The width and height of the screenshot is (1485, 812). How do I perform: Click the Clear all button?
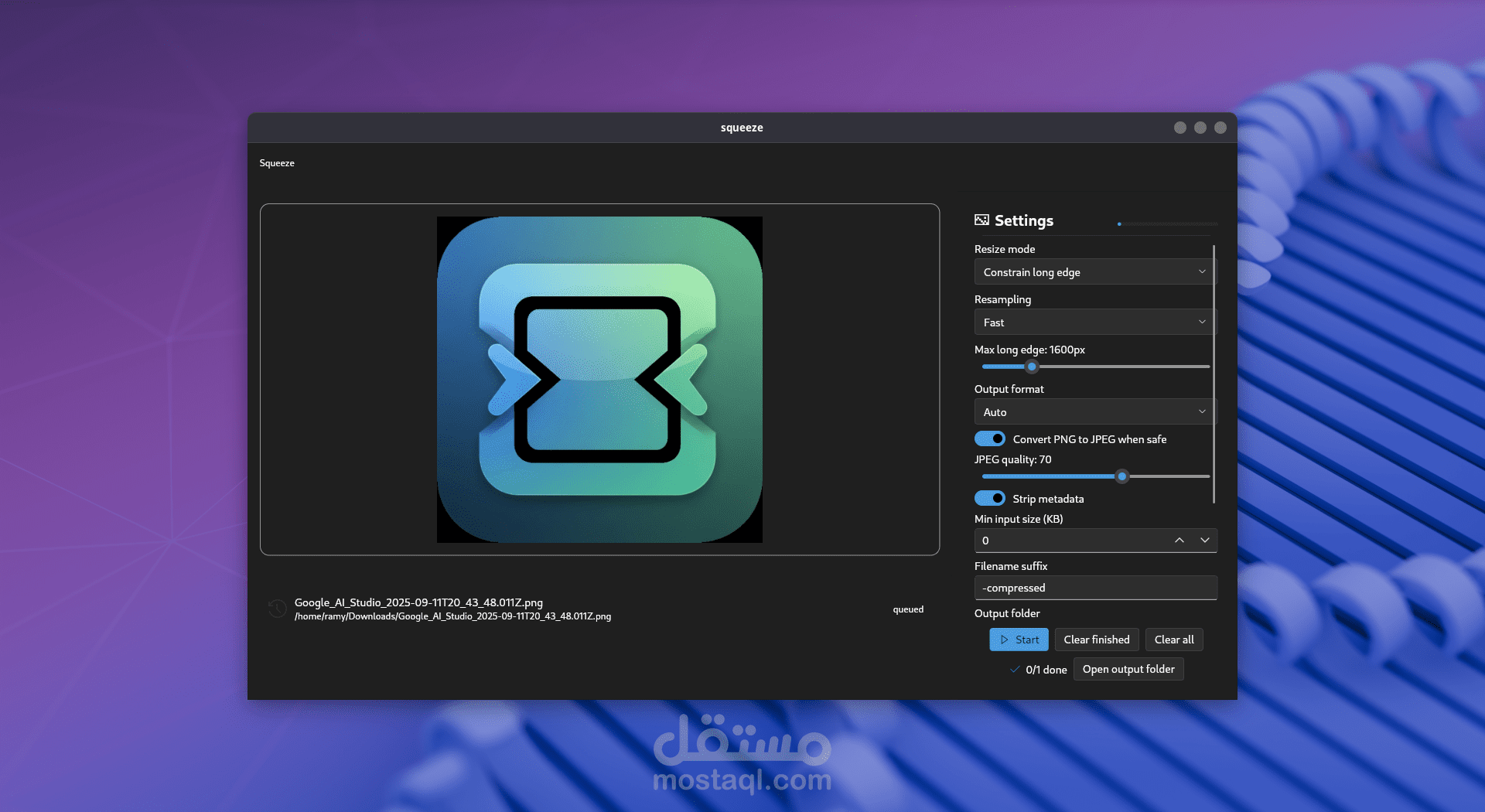tap(1174, 640)
